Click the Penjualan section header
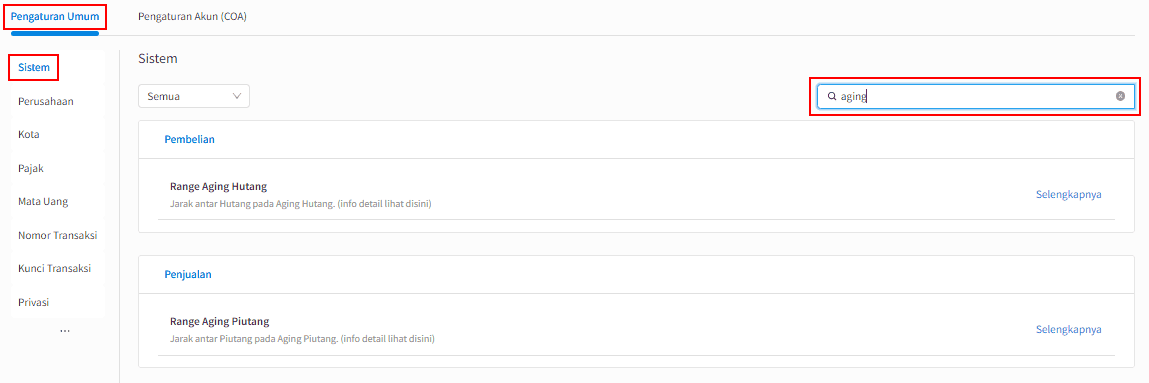This screenshot has height=383, width=1149. coord(188,274)
